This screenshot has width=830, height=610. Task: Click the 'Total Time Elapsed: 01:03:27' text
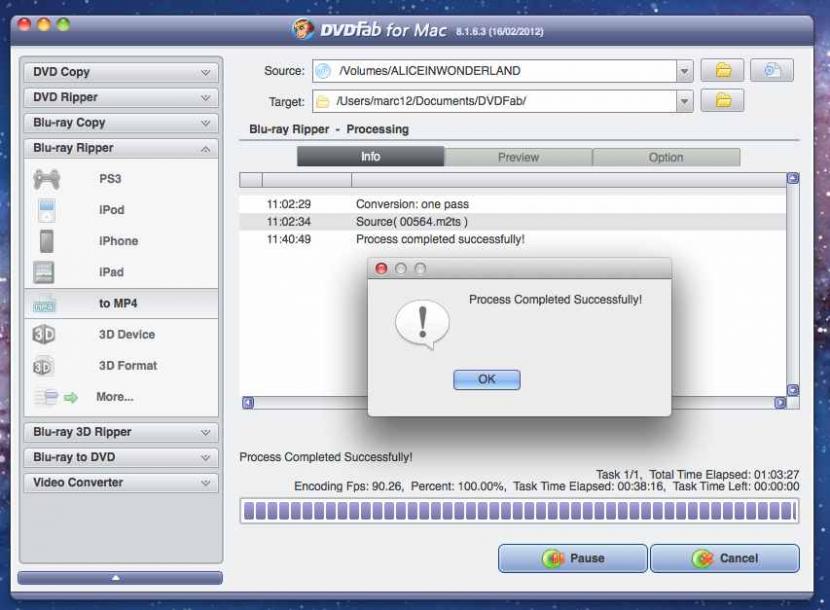[724, 474]
